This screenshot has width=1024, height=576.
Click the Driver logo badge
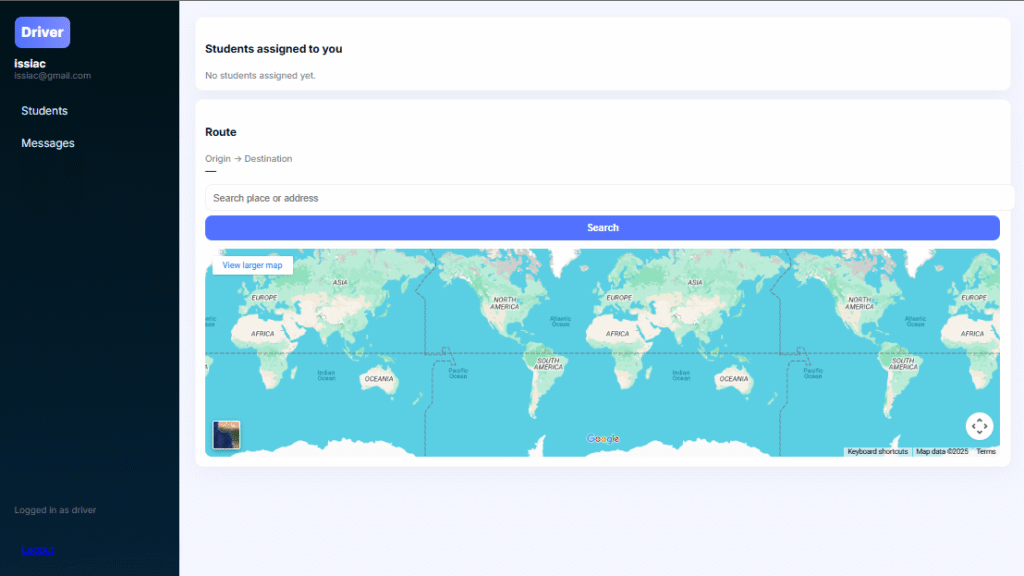[42, 32]
